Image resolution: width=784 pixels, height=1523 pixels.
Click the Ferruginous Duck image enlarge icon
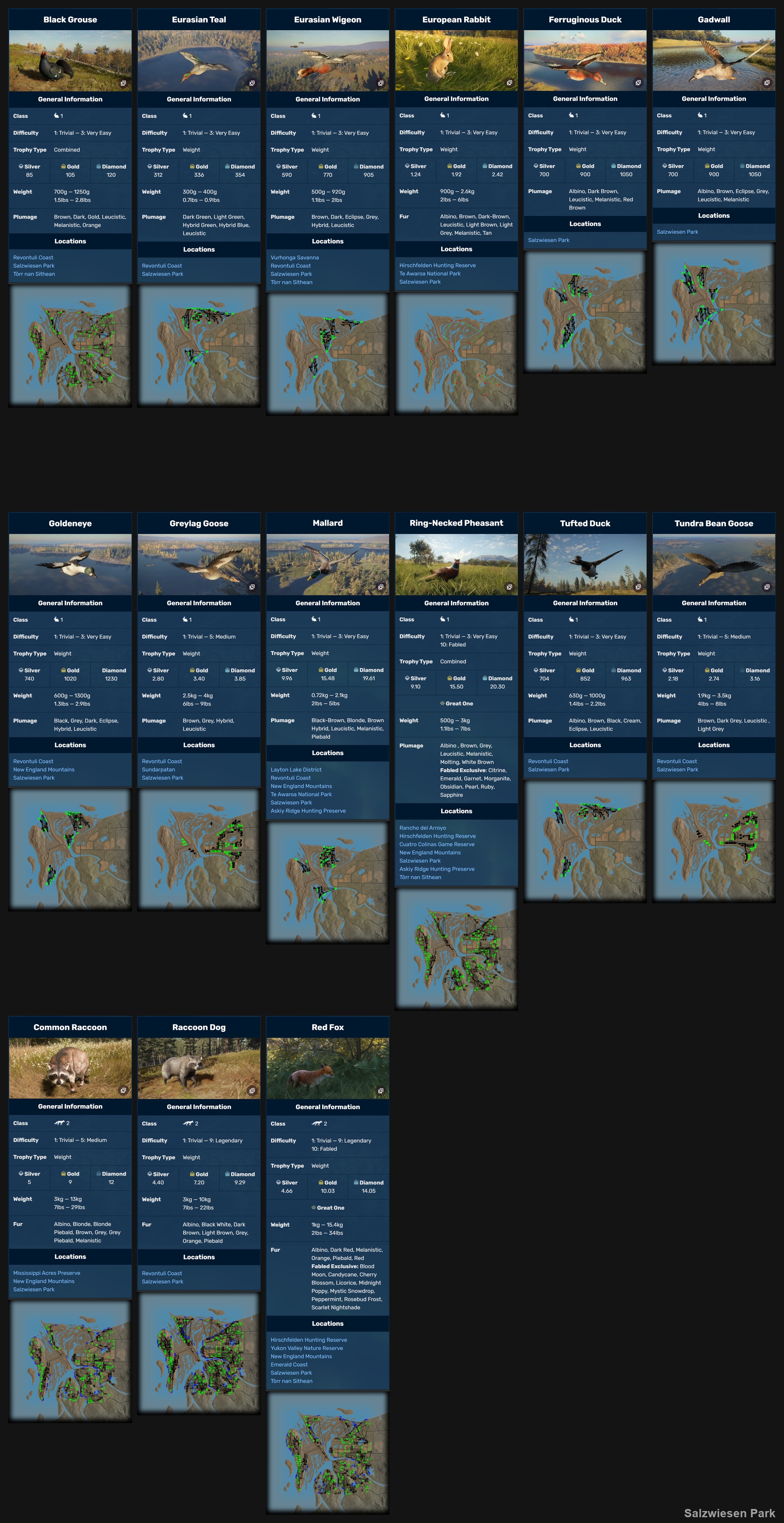[x=638, y=83]
